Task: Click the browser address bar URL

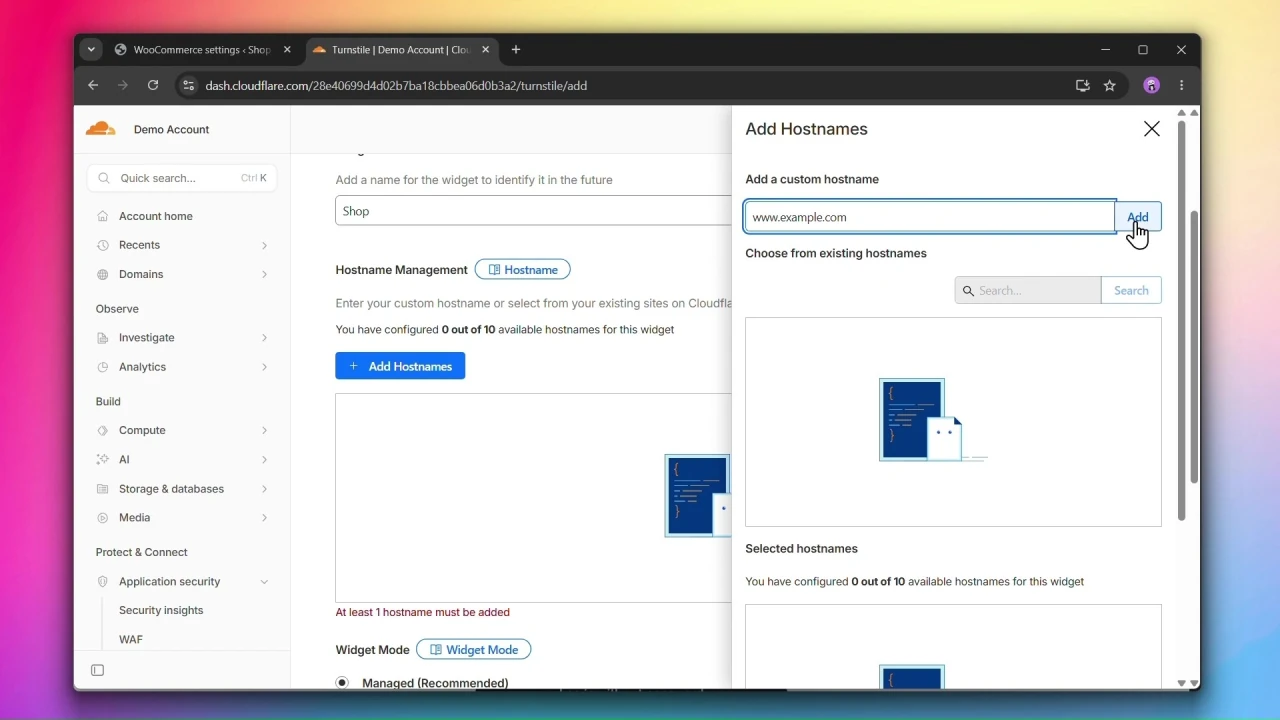Action: click(396, 86)
